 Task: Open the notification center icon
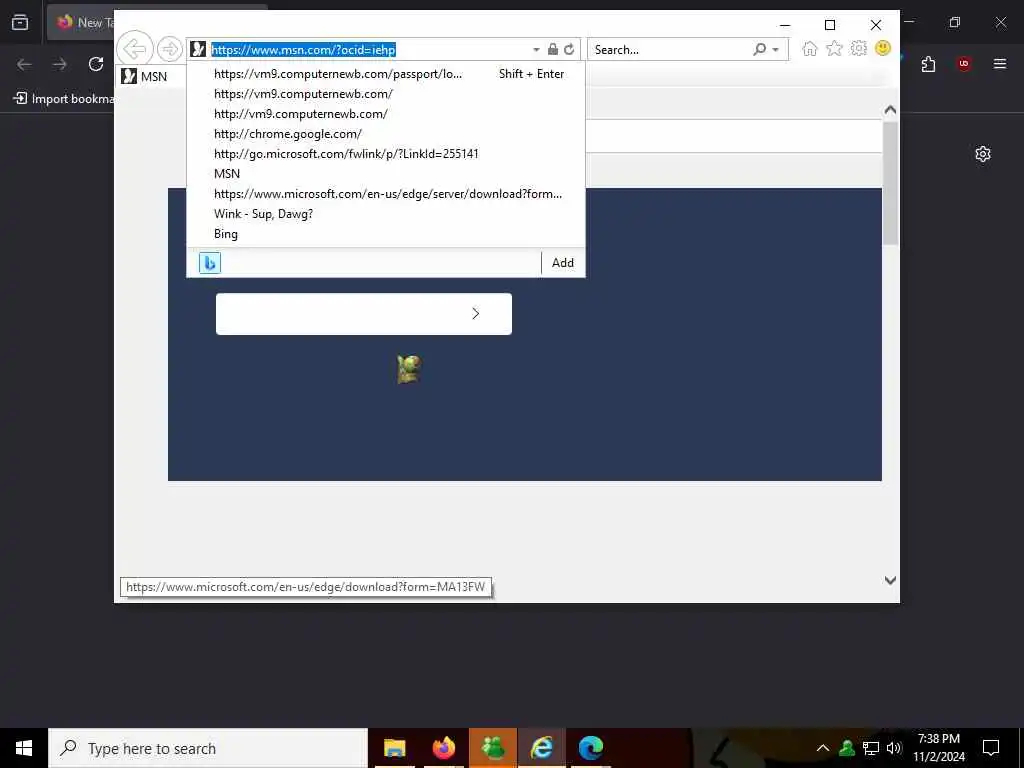coord(991,748)
